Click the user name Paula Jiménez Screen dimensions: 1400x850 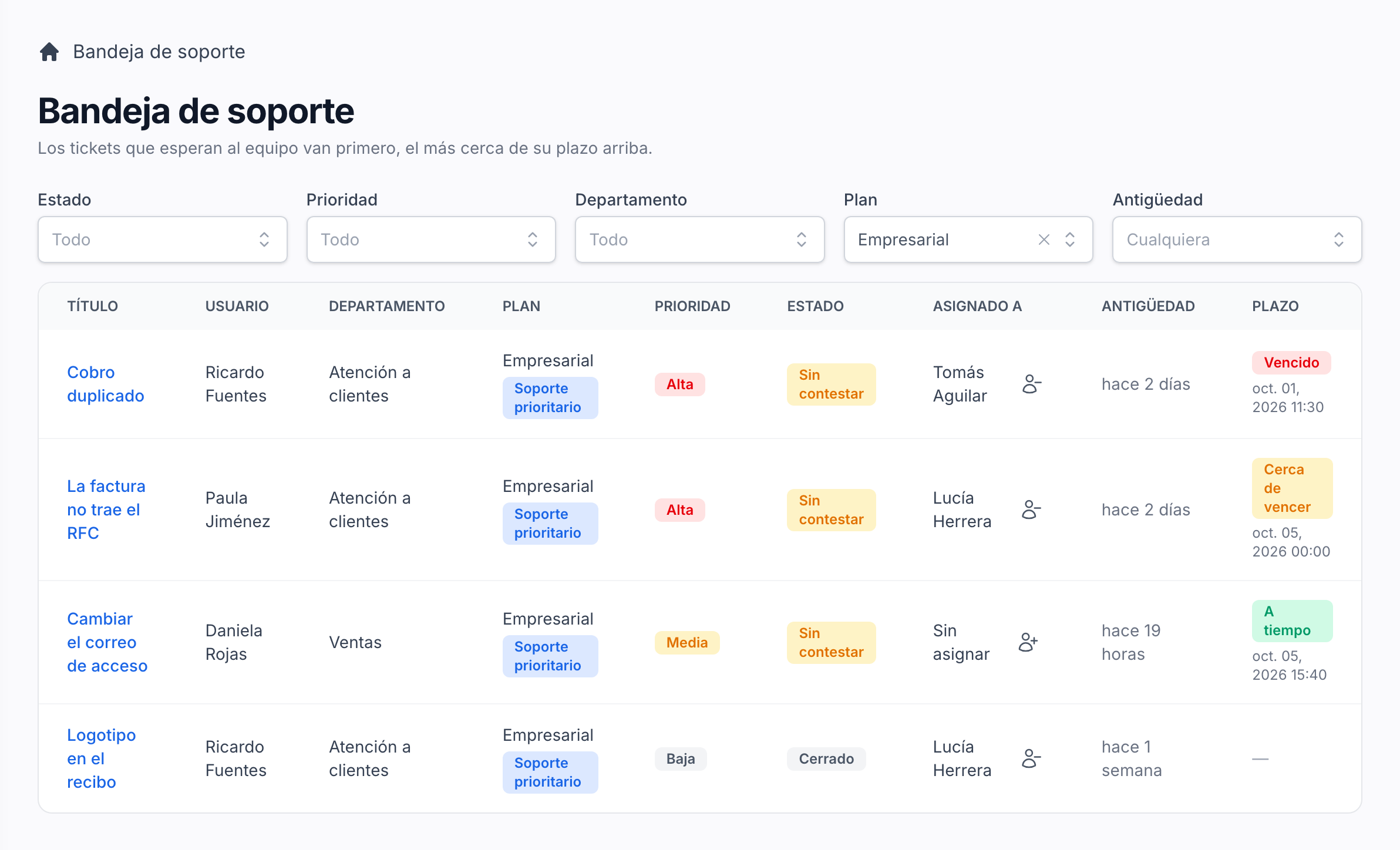coord(238,510)
